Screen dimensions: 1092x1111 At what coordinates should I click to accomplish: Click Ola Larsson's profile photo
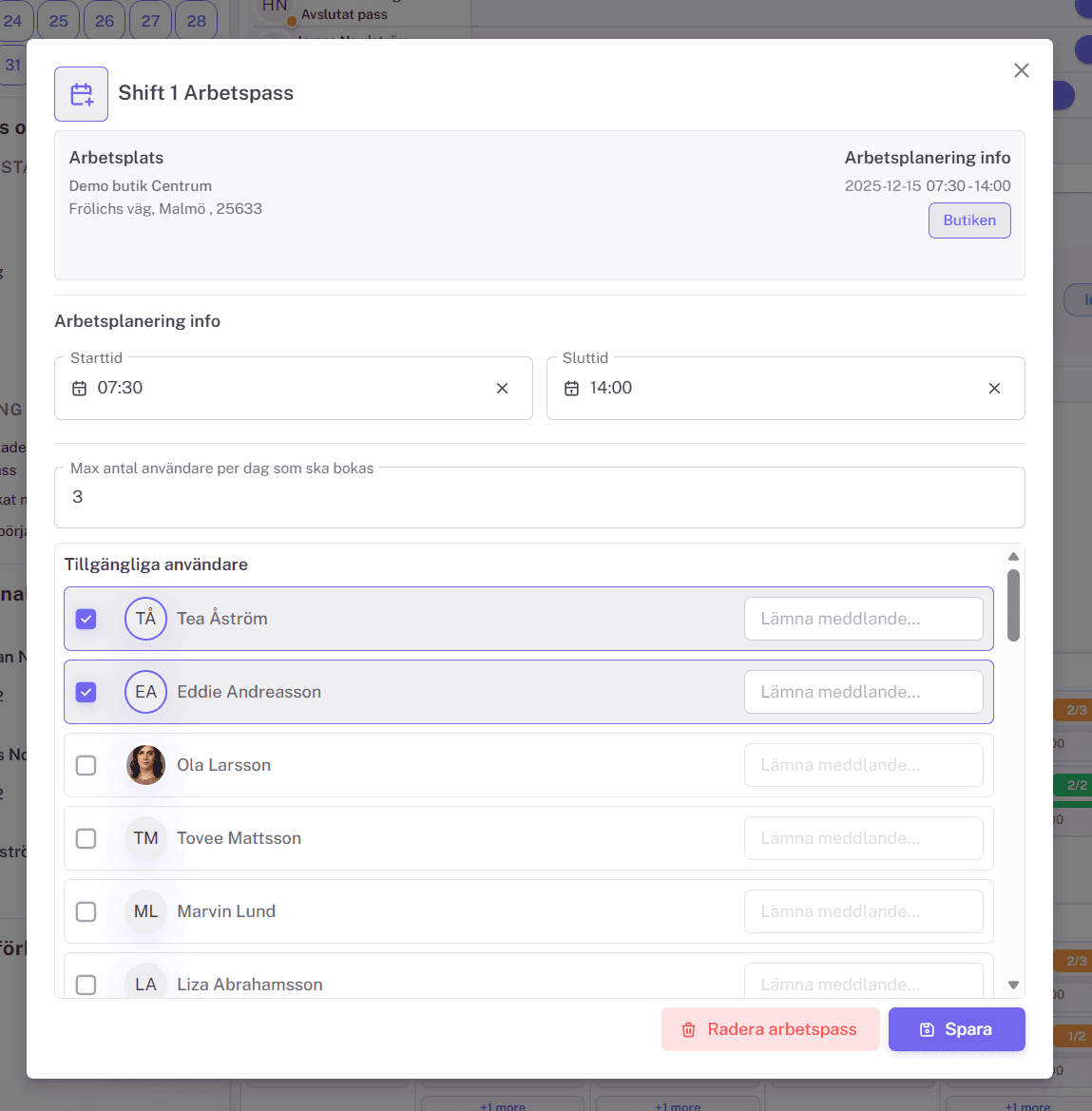point(145,765)
